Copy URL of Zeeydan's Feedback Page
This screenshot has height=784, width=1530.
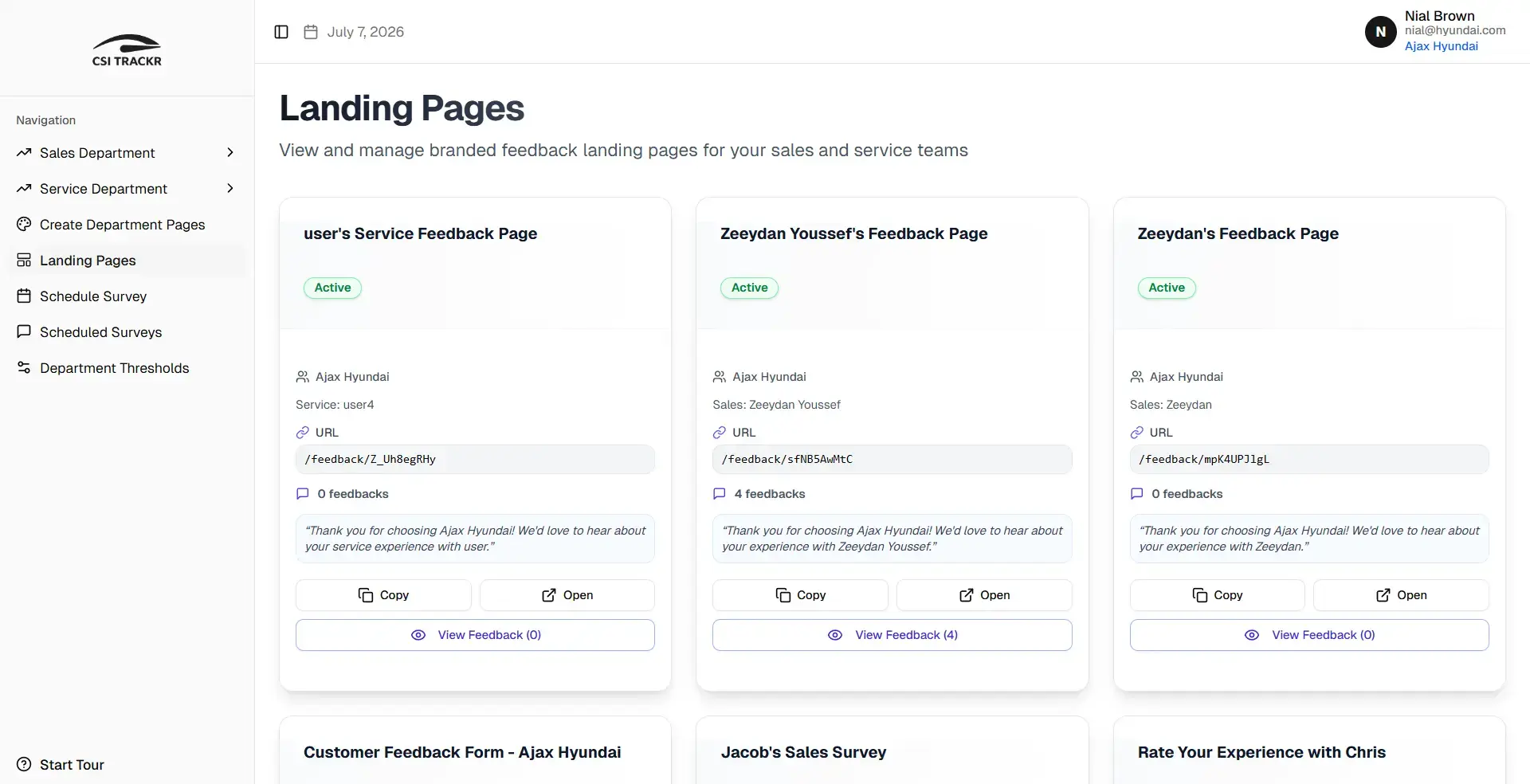1217,595
